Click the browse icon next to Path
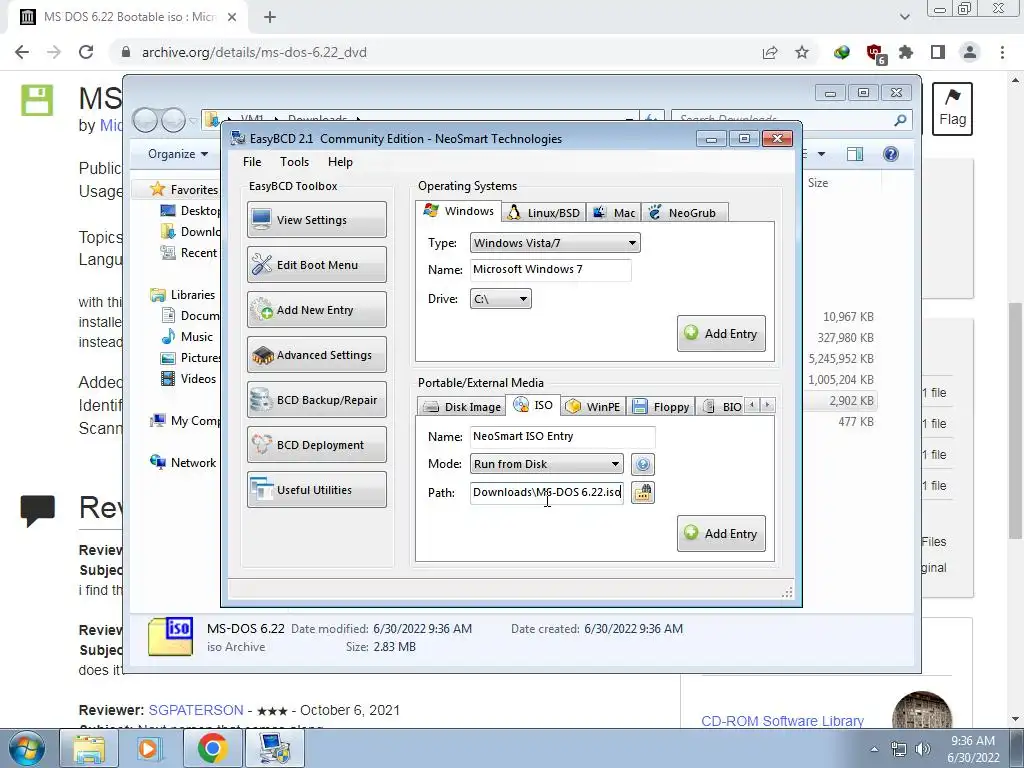 coord(643,492)
